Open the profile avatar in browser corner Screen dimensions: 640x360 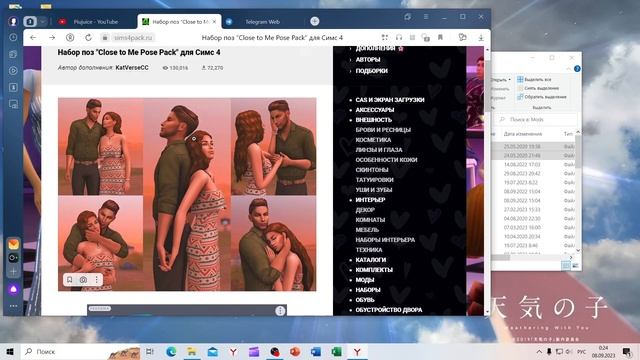[x=13, y=21]
